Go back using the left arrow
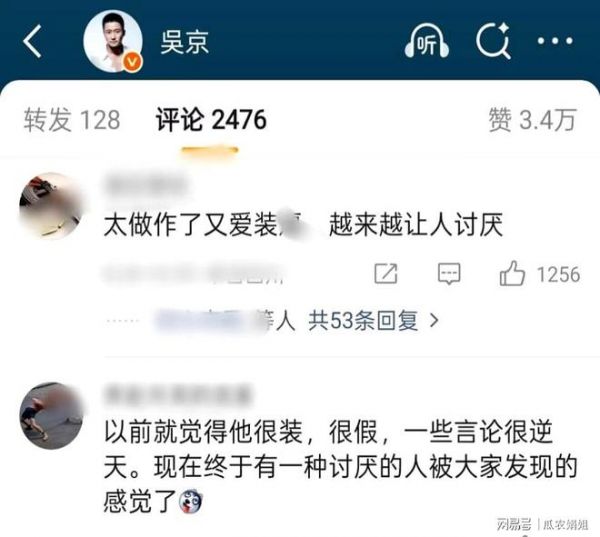The height and width of the screenshot is (537, 600). (x=32, y=41)
